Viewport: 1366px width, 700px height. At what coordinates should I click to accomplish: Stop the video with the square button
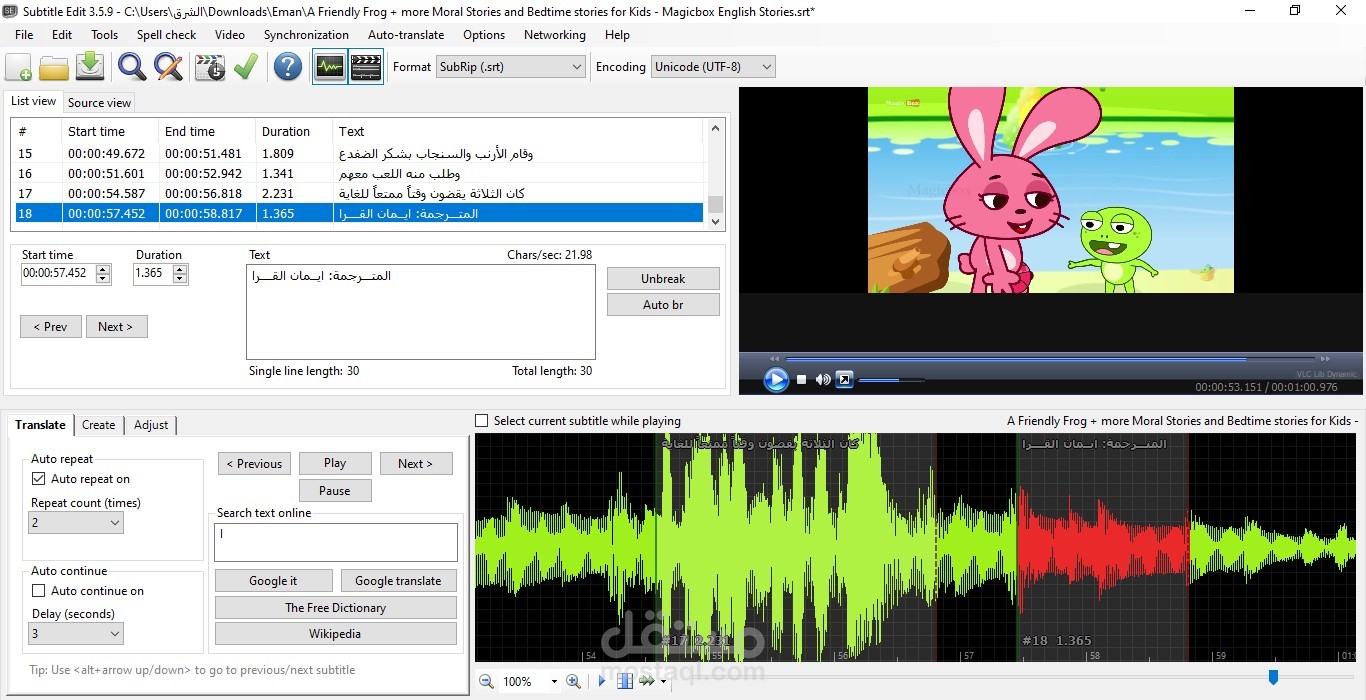tap(801, 379)
